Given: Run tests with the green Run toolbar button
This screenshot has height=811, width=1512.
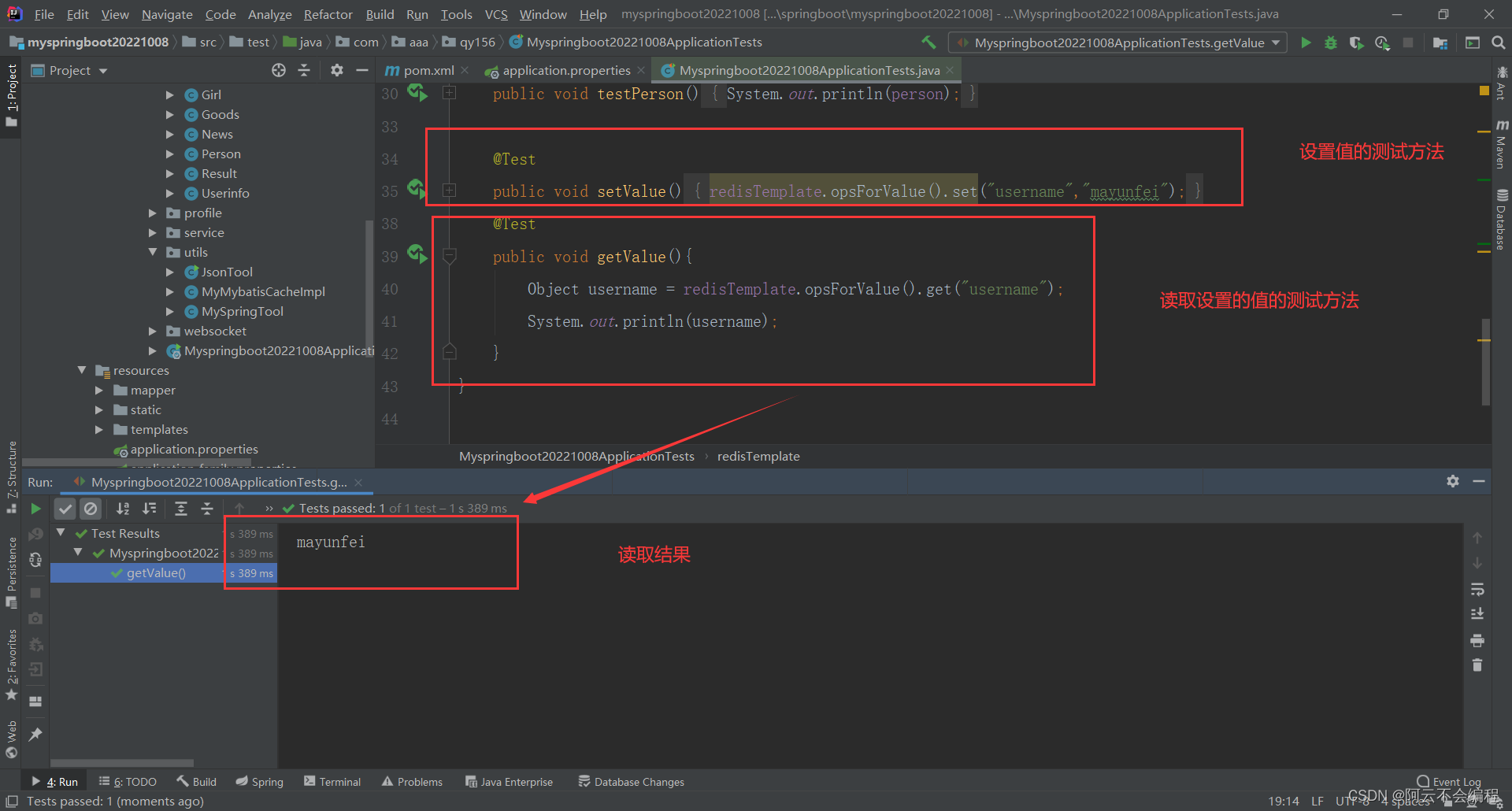Looking at the screenshot, I should point(1306,43).
